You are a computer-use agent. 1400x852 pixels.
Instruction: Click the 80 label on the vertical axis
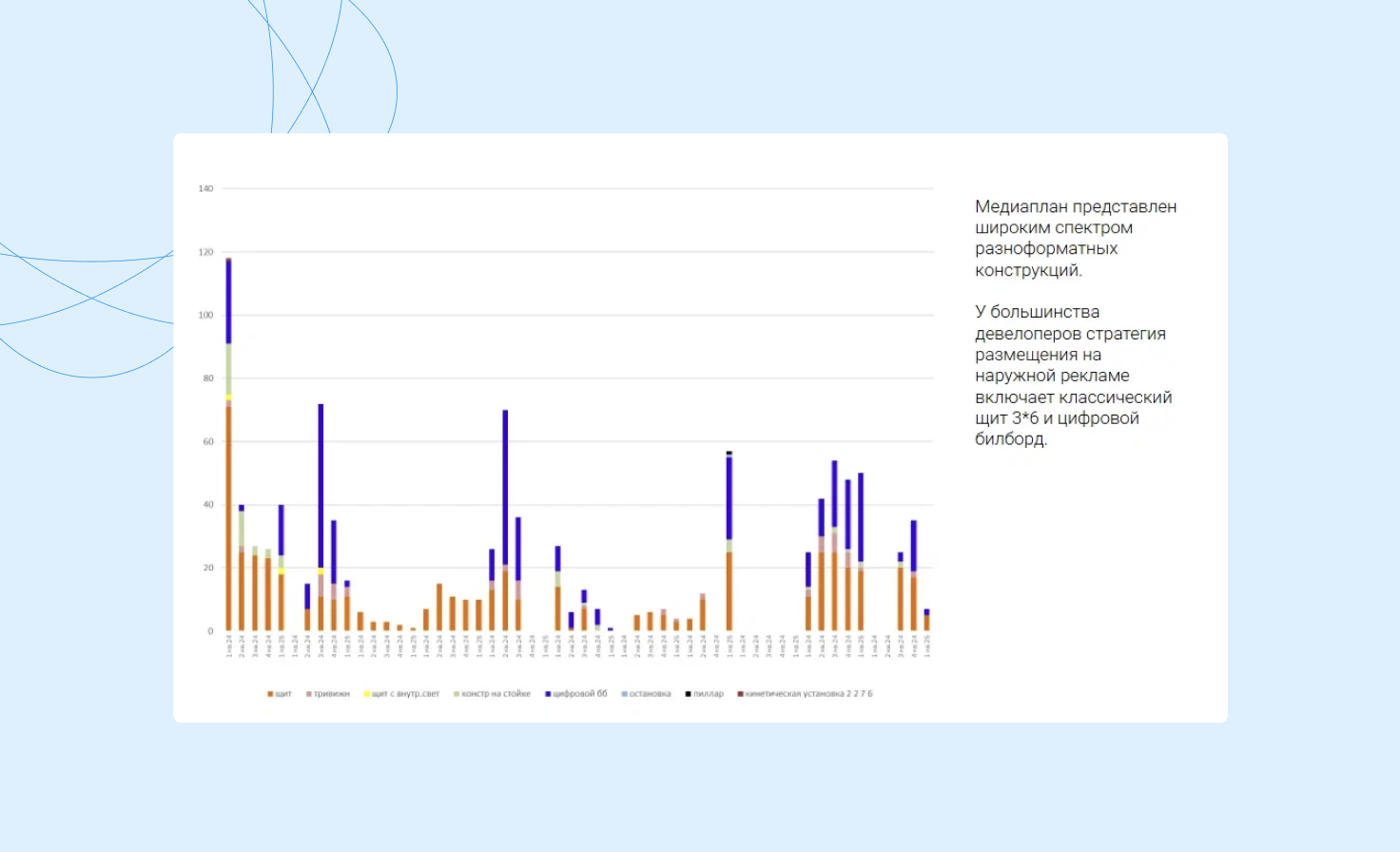coord(207,378)
